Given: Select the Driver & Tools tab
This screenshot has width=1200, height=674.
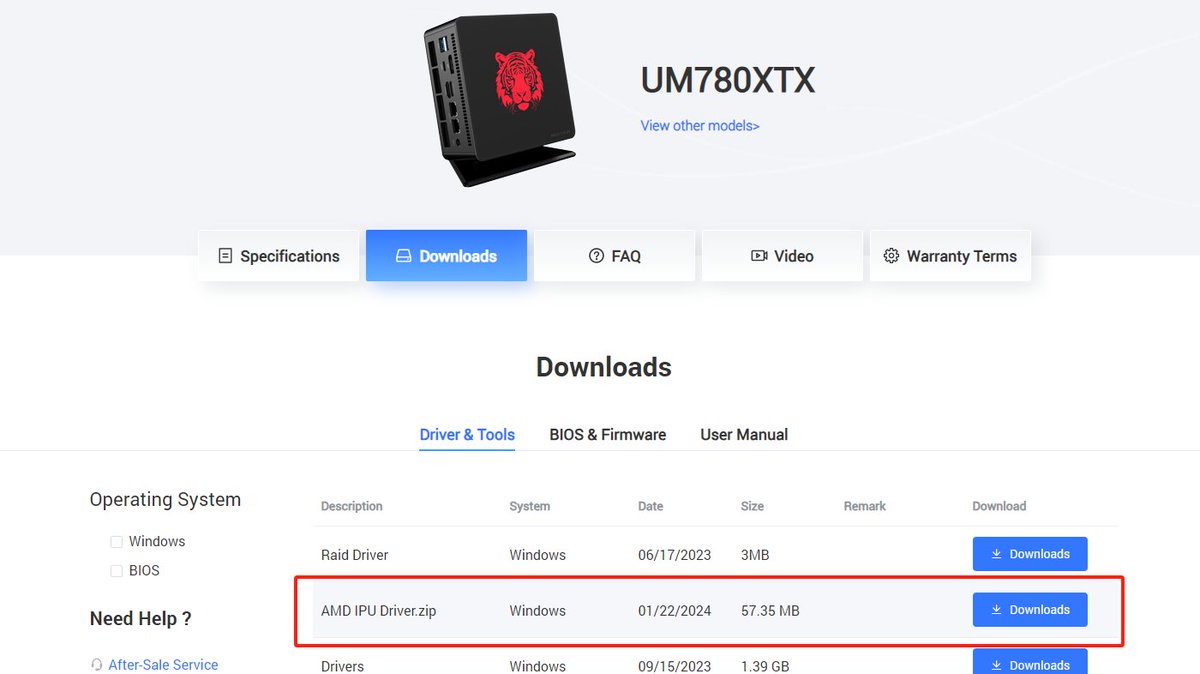Looking at the screenshot, I should (x=467, y=435).
